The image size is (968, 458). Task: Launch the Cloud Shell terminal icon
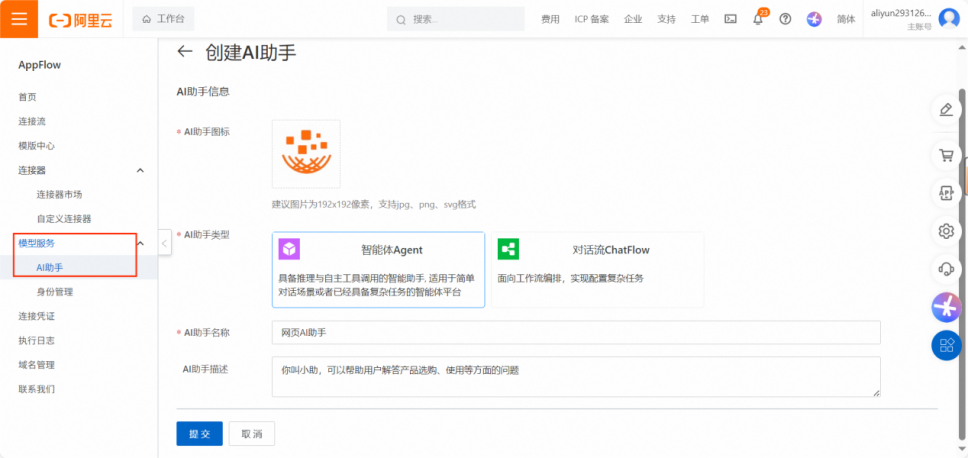click(730, 19)
